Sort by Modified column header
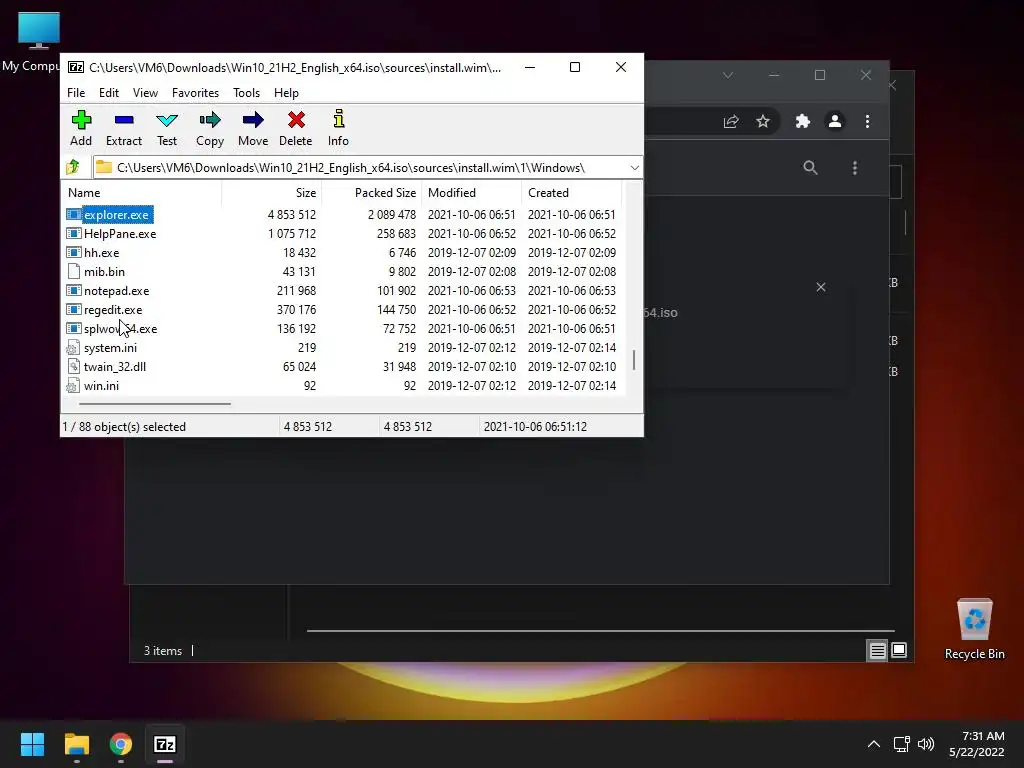The image size is (1024, 768). [472, 193]
